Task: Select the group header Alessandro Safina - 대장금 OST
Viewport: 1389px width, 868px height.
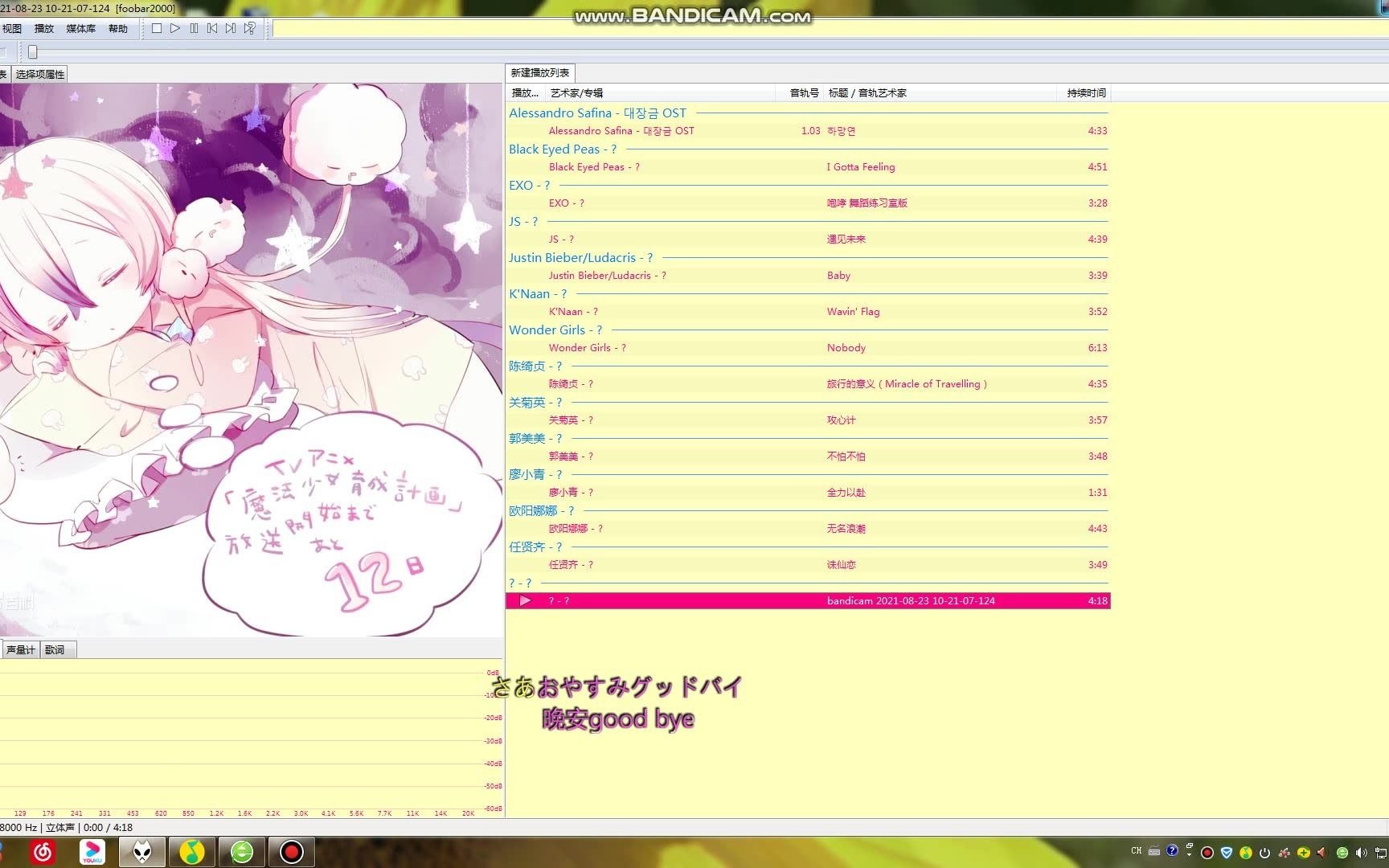Action: 597,113
